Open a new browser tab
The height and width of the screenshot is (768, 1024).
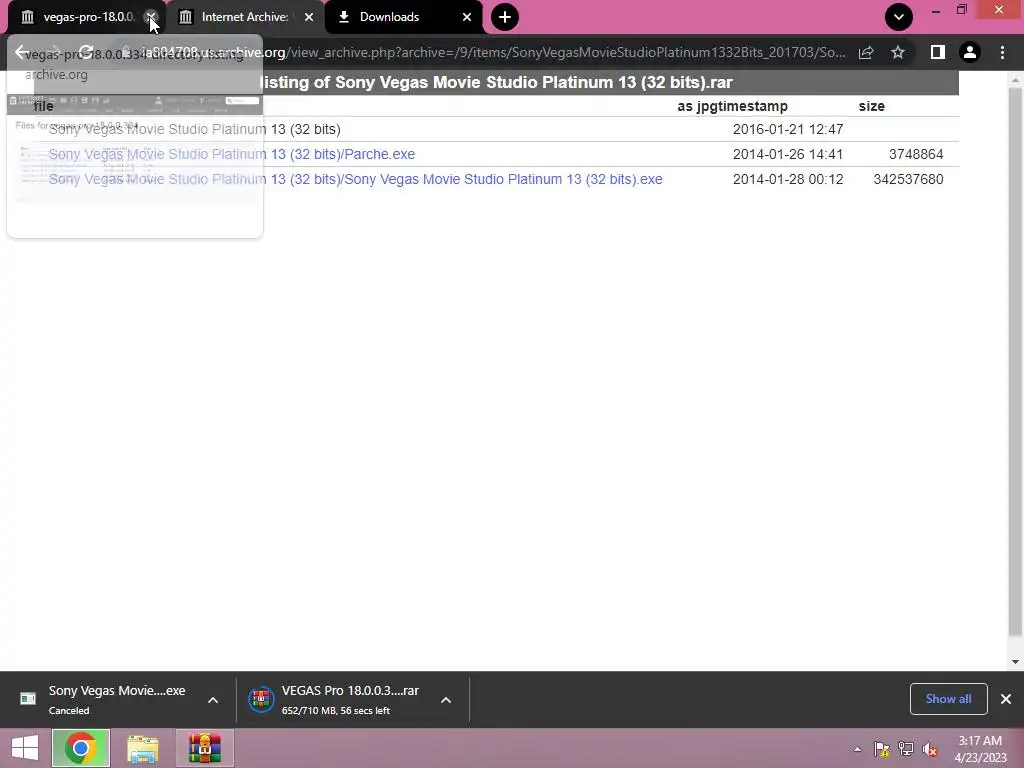click(505, 17)
